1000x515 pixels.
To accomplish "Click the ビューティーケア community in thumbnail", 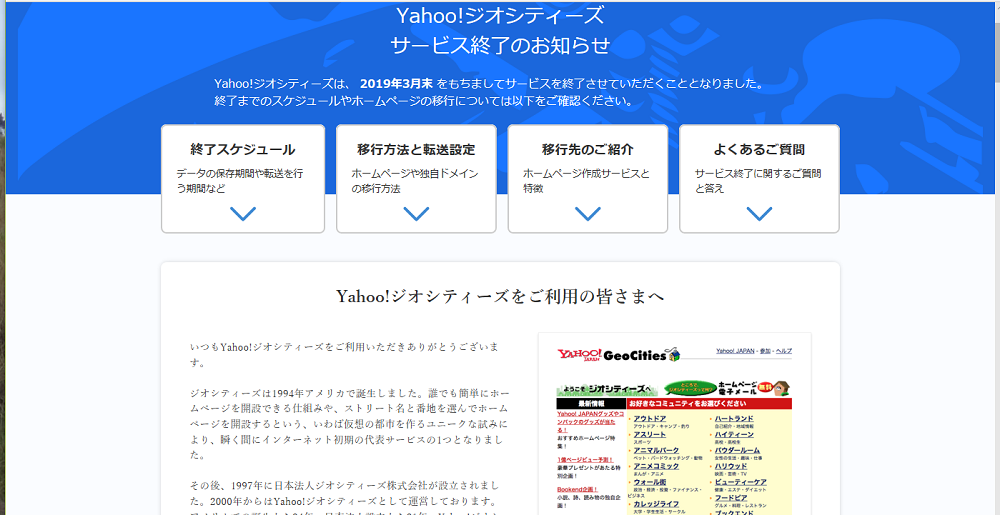I will tap(740, 482).
